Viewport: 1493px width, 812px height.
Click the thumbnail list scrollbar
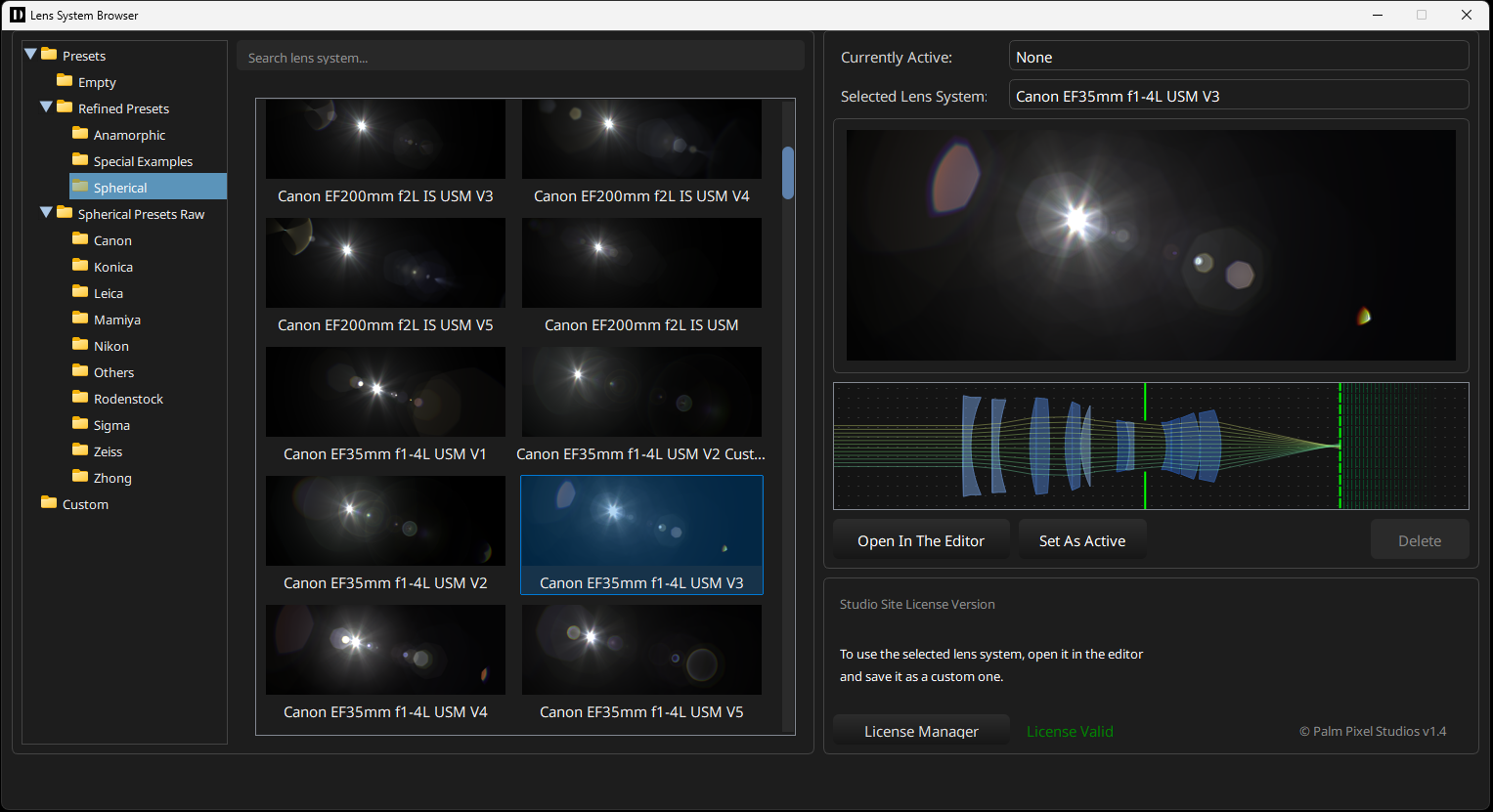click(x=787, y=173)
